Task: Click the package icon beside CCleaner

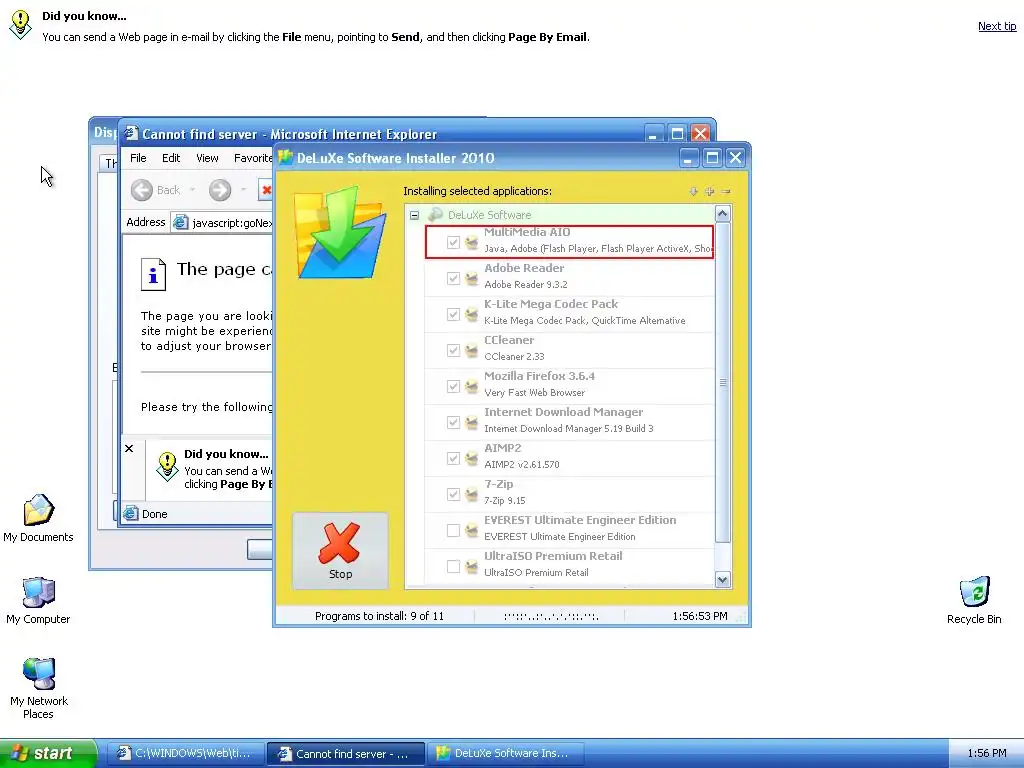Action: (472, 350)
